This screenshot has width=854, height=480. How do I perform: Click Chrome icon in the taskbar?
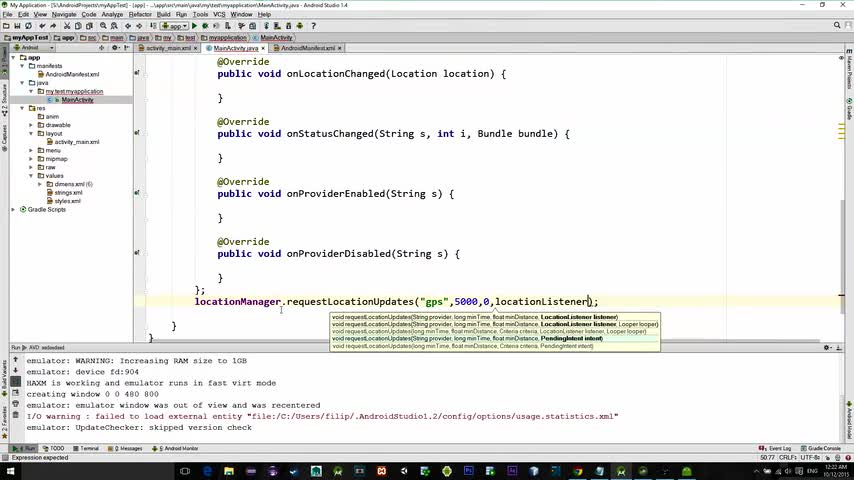pyautogui.click(x=577, y=471)
